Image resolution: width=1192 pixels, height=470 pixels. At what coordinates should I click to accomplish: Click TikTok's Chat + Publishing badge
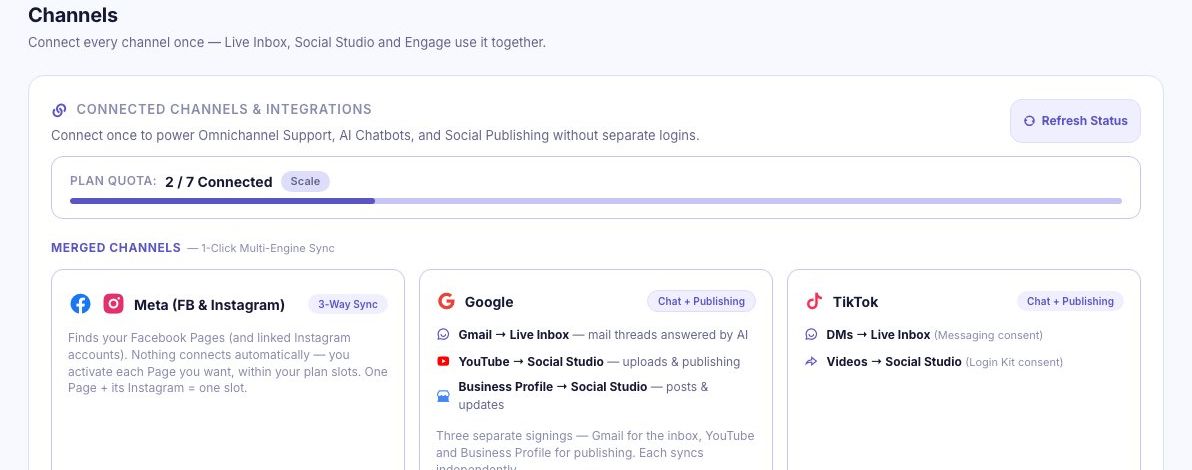(x=1070, y=301)
